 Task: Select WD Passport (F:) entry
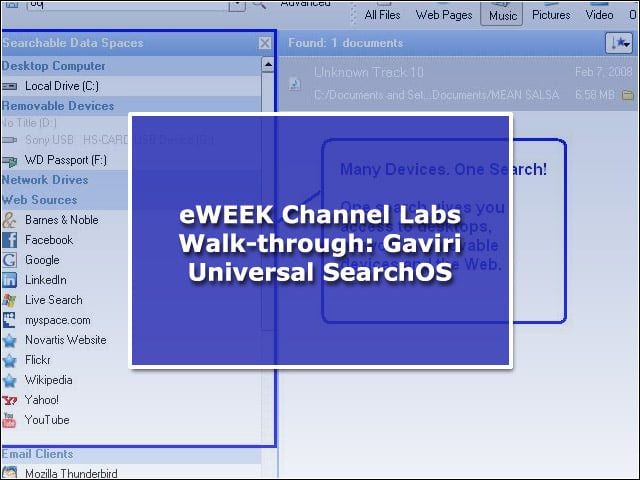tap(65, 160)
